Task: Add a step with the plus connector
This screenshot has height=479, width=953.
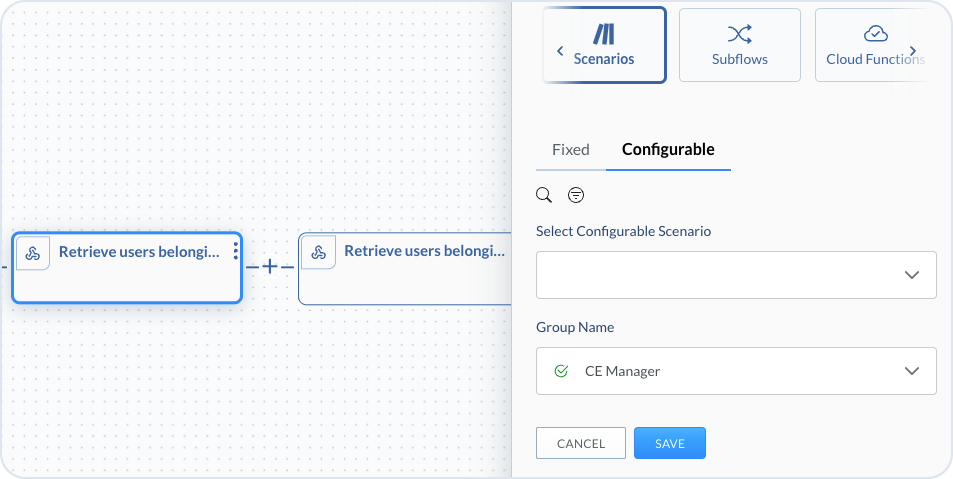Action: click(269, 267)
